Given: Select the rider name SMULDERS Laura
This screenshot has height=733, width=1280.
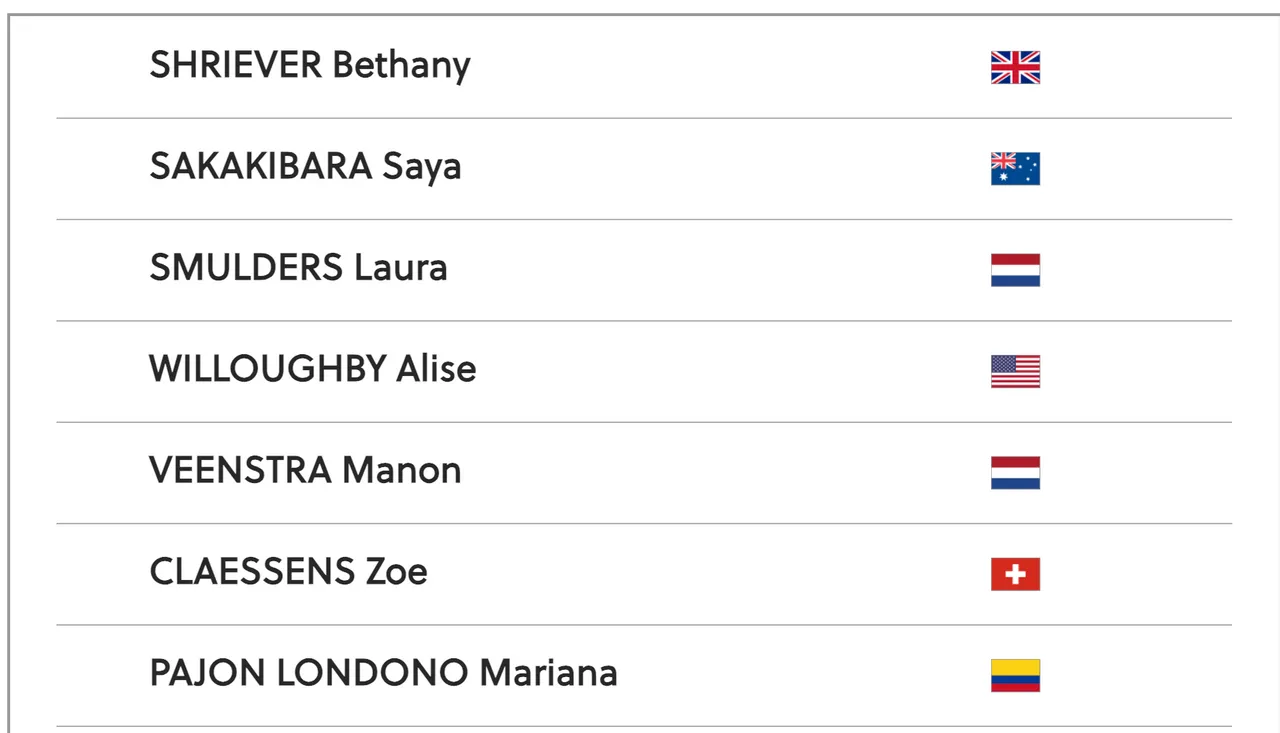Looking at the screenshot, I should (x=298, y=268).
